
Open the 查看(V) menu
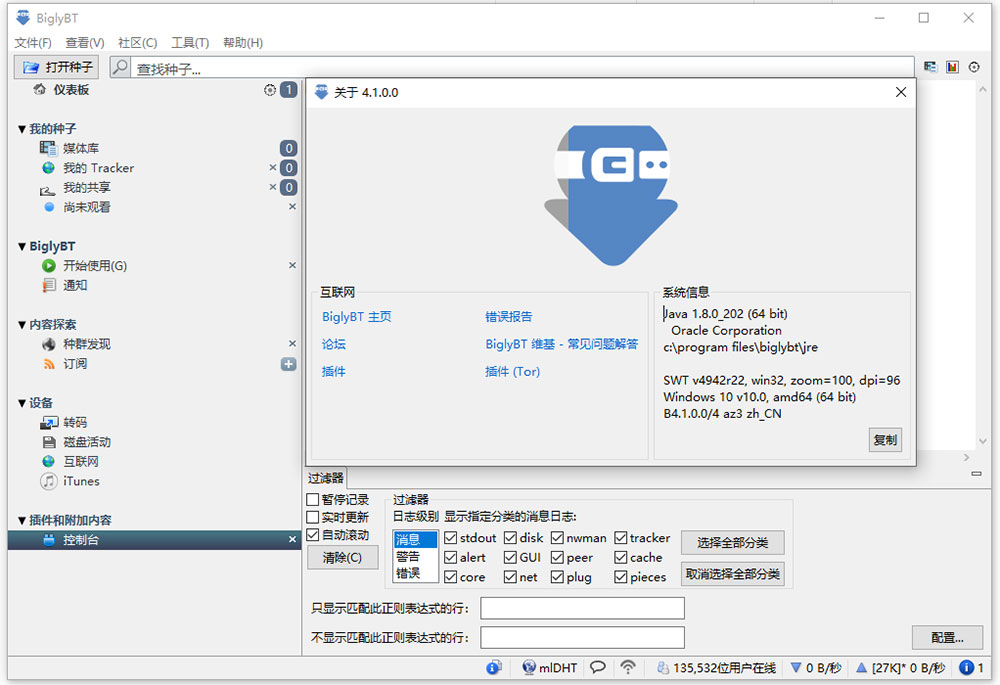[x=85, y=43]
